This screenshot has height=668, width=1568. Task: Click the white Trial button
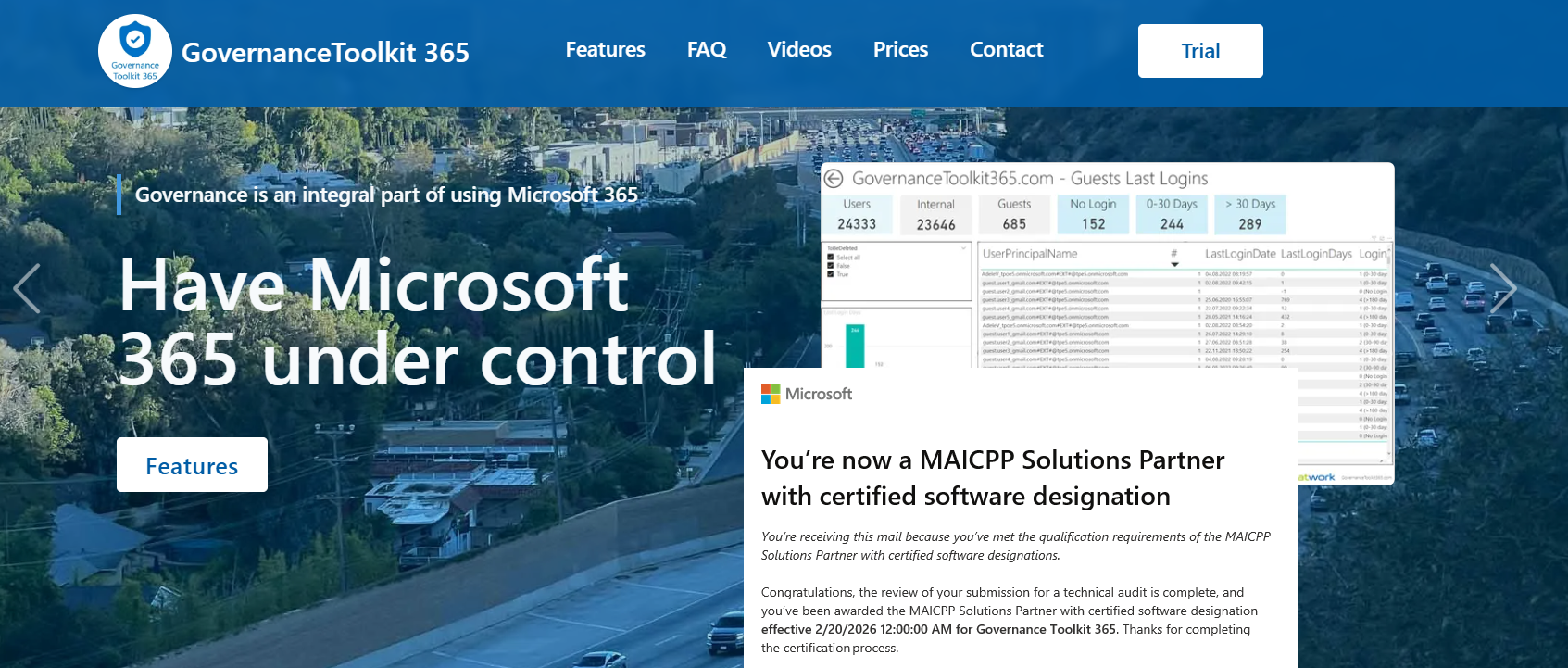[1200, 51]
